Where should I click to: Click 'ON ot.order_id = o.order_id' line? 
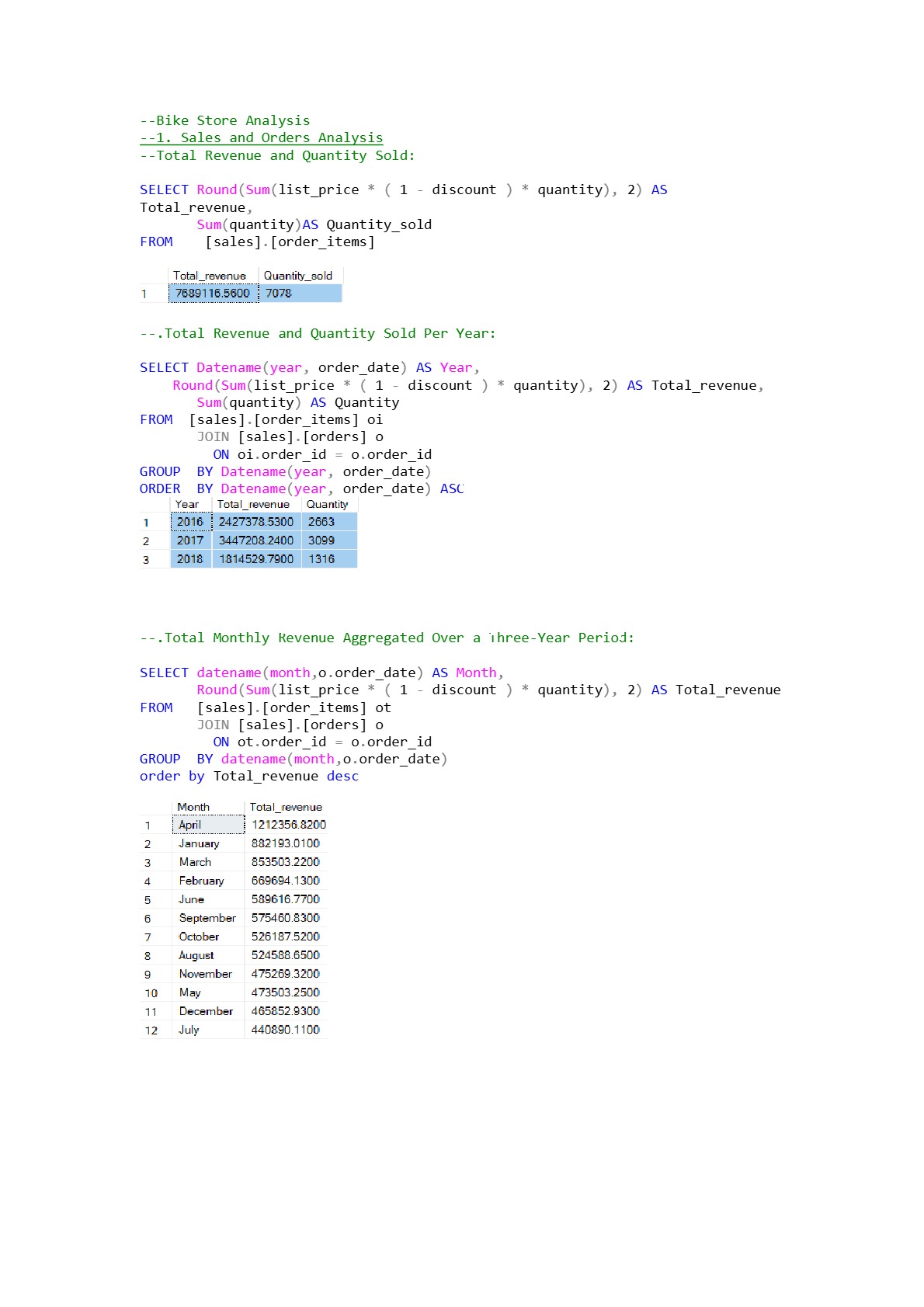322,742
